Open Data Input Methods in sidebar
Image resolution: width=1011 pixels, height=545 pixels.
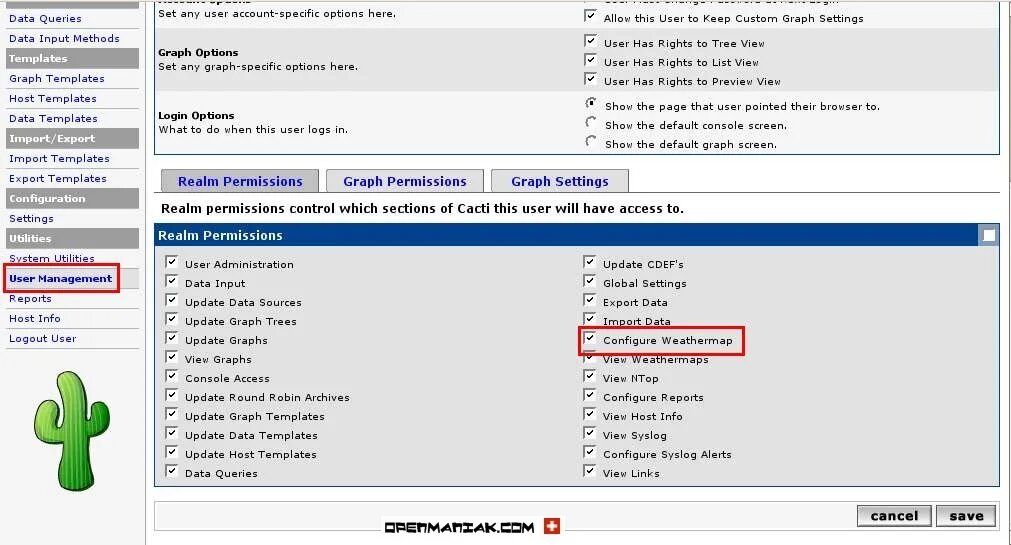[64, 39]
